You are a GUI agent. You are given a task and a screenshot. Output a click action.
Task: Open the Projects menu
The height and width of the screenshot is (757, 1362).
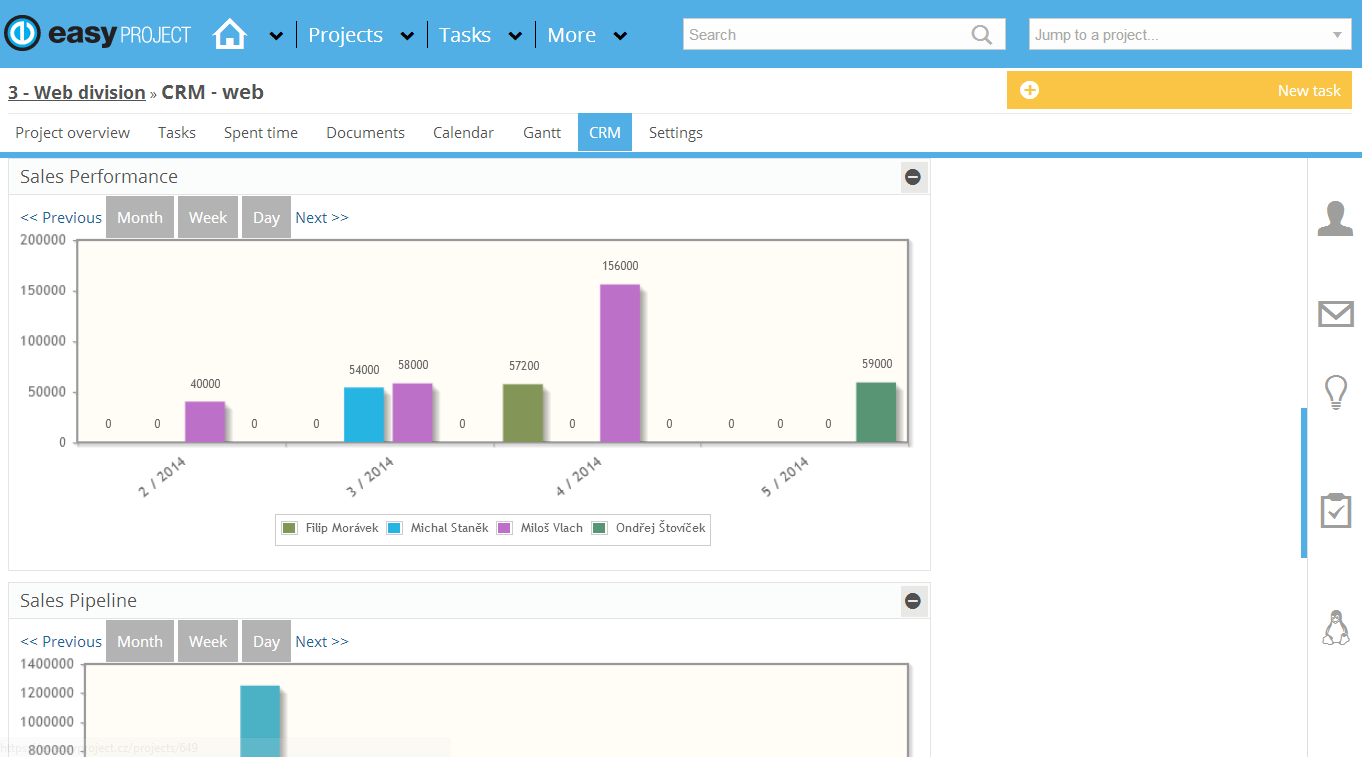pyautogui.click(x=345, y=35)
